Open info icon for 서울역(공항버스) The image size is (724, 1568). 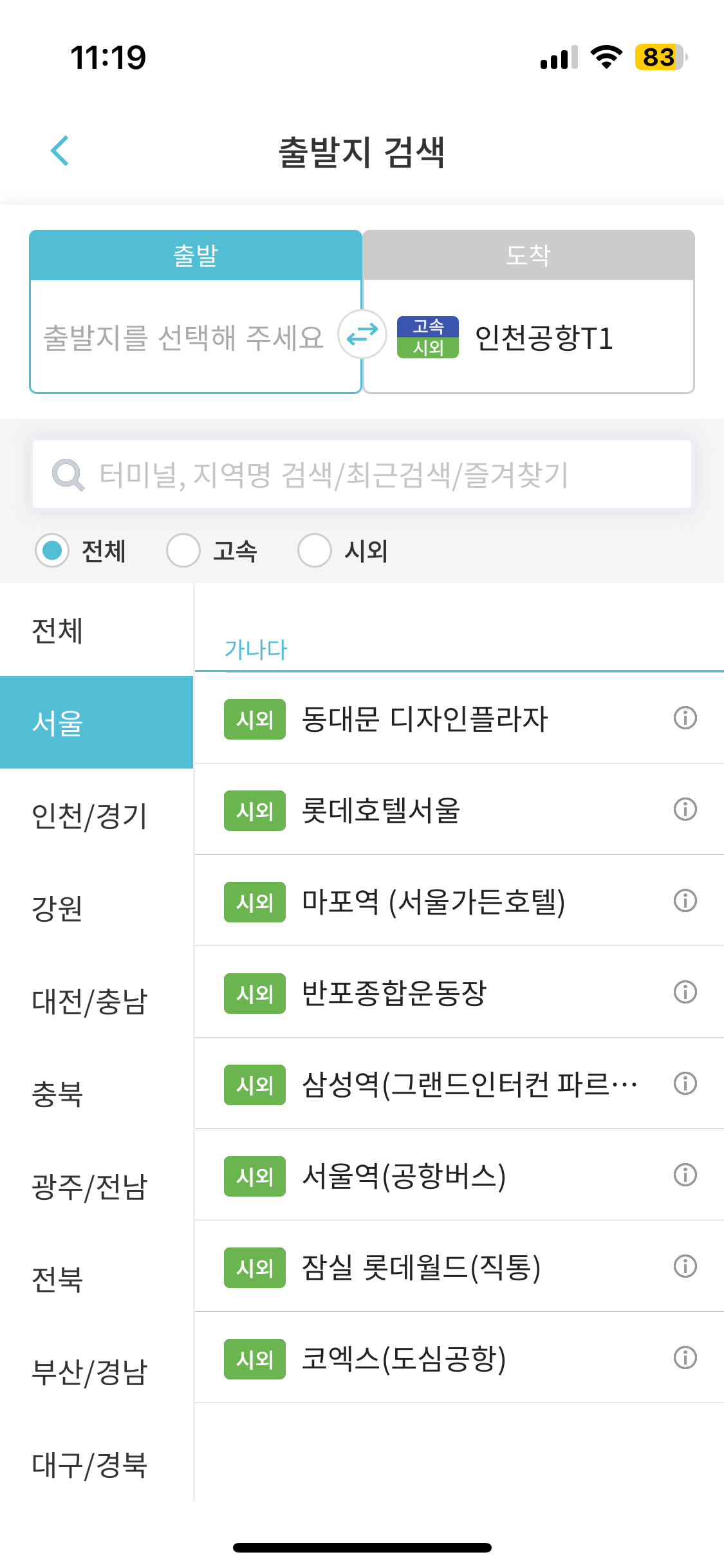pos(684,1176)
